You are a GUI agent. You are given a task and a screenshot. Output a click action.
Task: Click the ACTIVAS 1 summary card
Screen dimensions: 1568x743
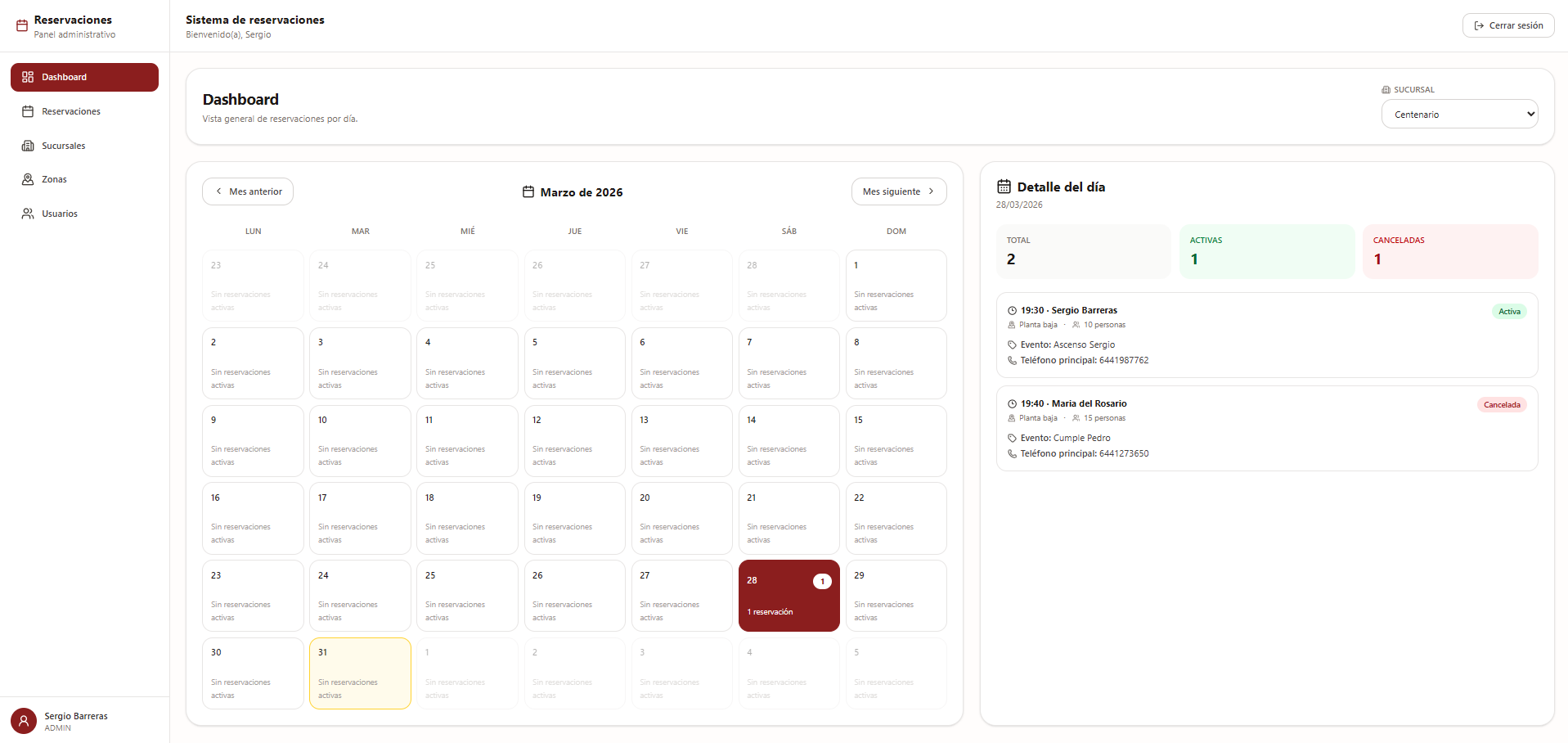1267,251
